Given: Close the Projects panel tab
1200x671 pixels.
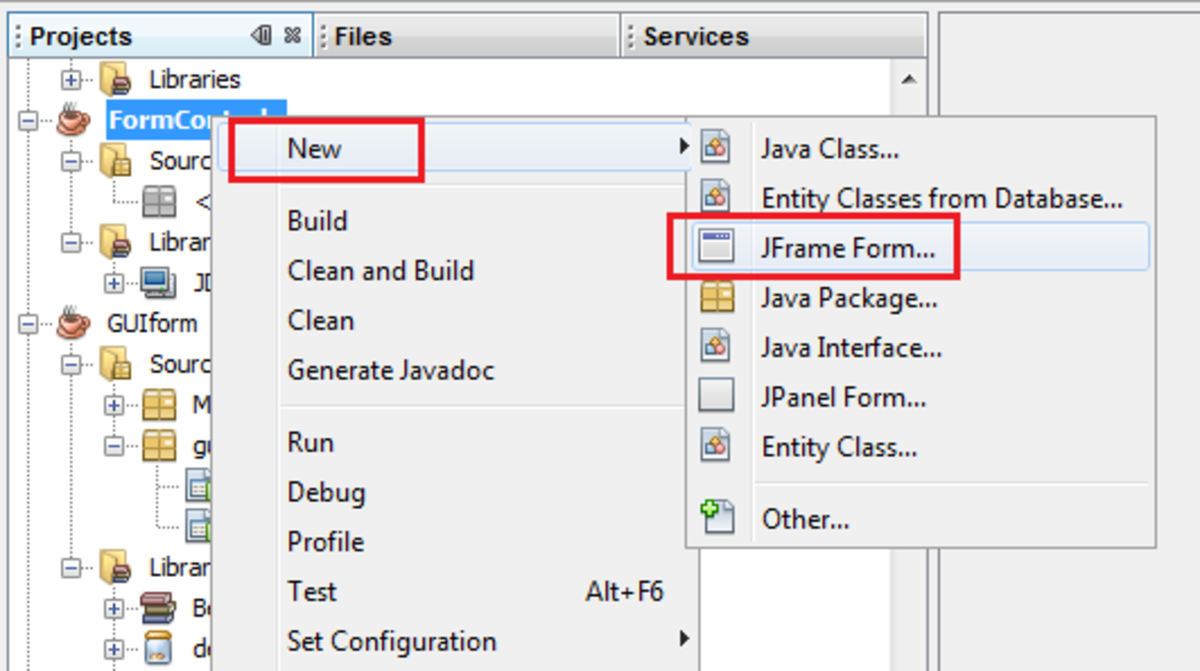Looking at the screenshot, I should [292, 36].
